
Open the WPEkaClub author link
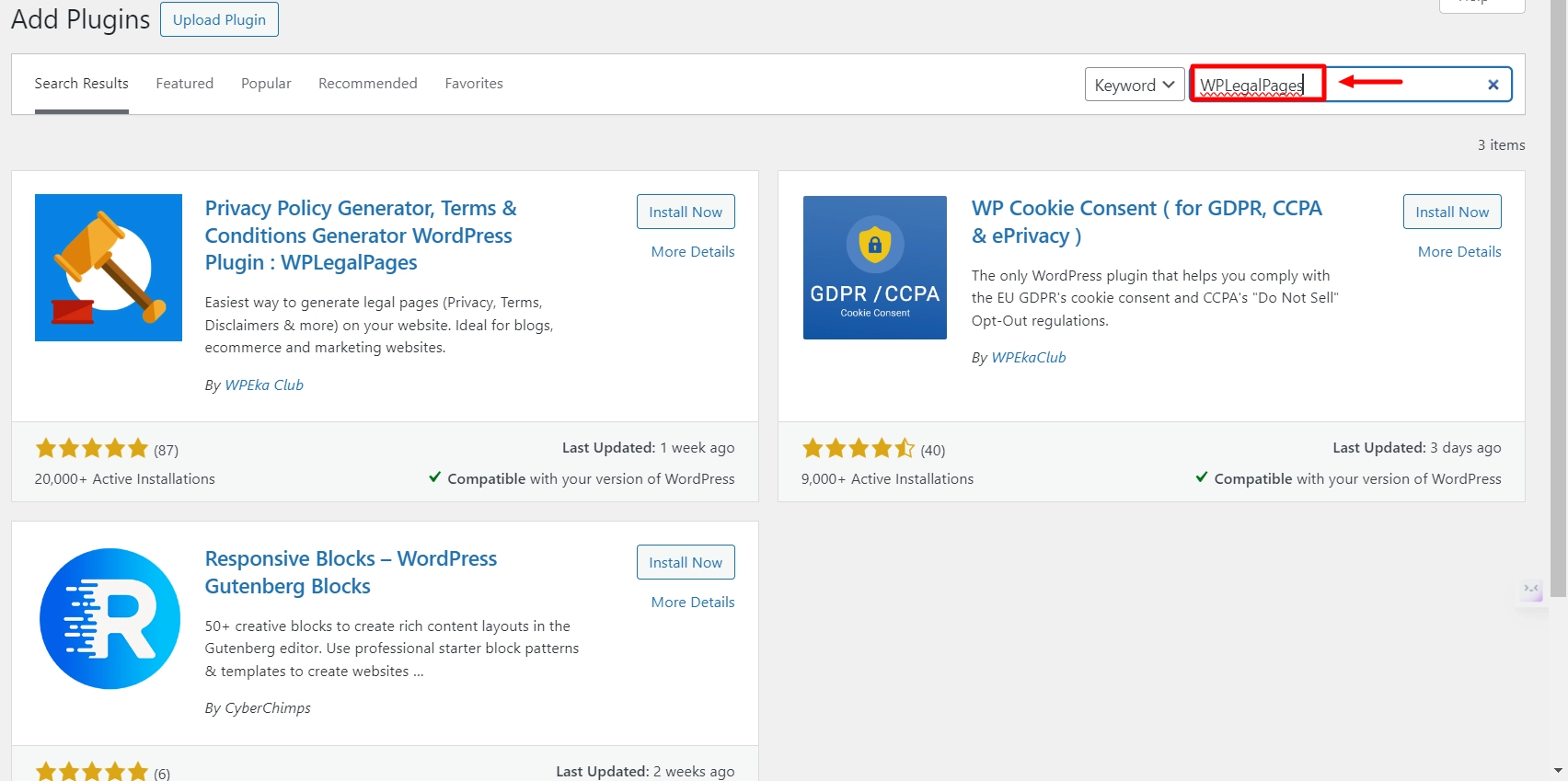1029,358
